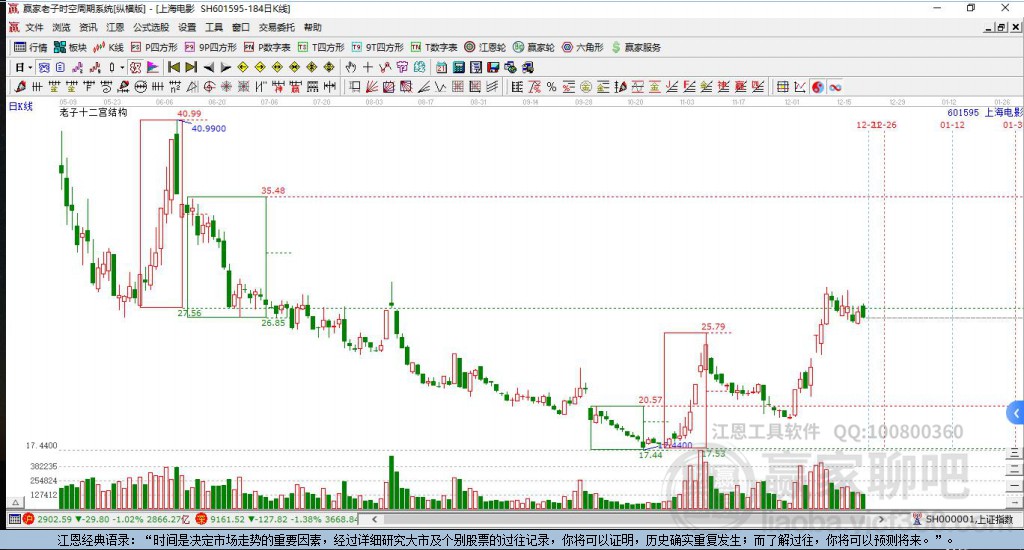Screen dimensions: 1024x550
Task: Restore the inner chart window
Action: click(x=1001, y=27)
